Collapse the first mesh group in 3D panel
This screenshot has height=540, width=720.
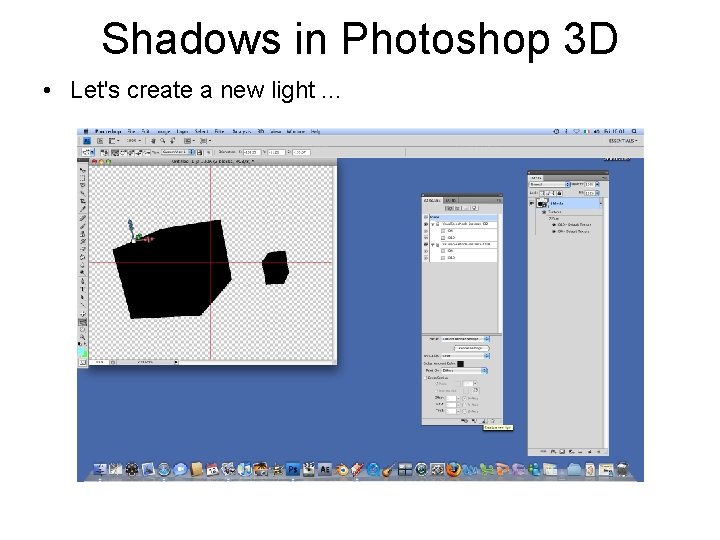433,224
